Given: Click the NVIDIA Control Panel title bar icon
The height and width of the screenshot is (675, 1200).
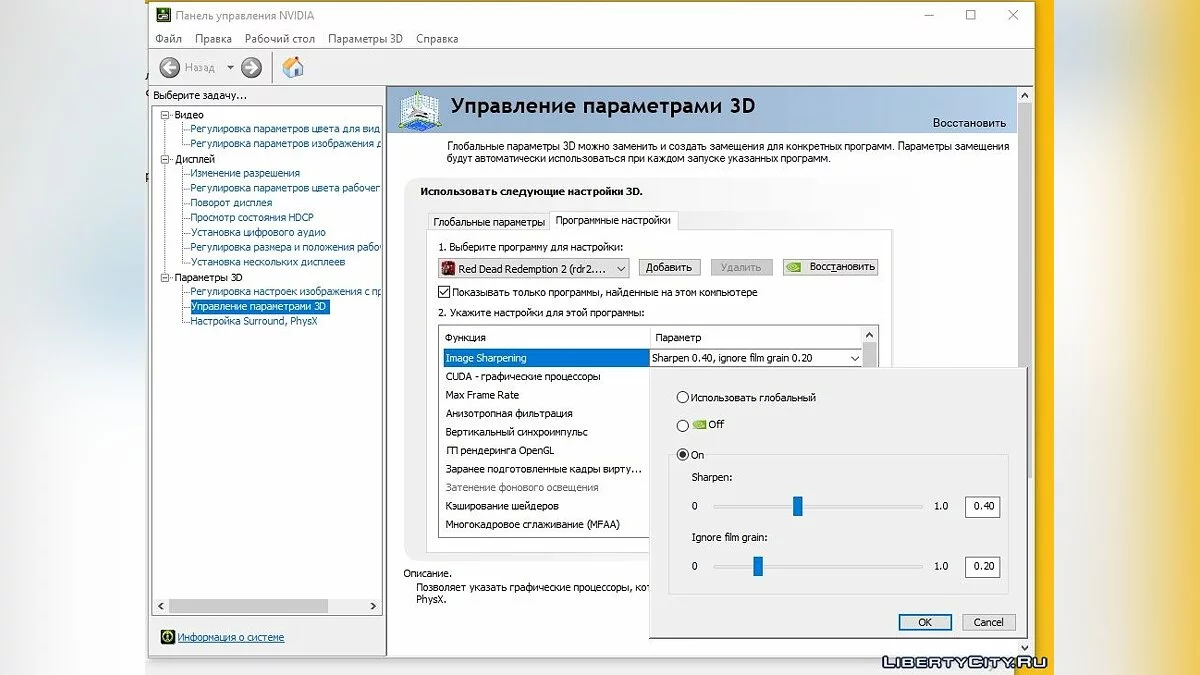Looking at the screenshot, I should 162,15.
